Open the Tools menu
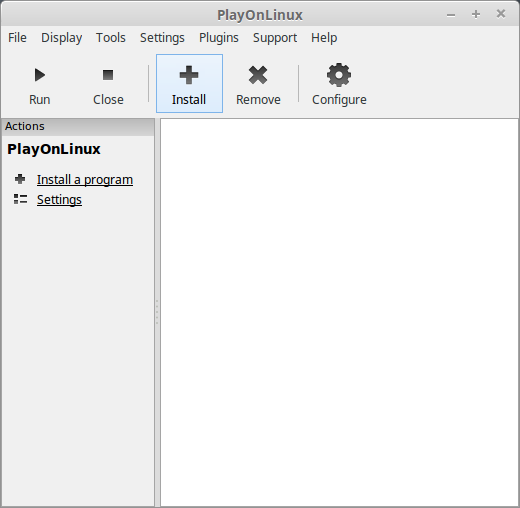The height and width of the screenshot is (508, 520). [x=111, y=38]
